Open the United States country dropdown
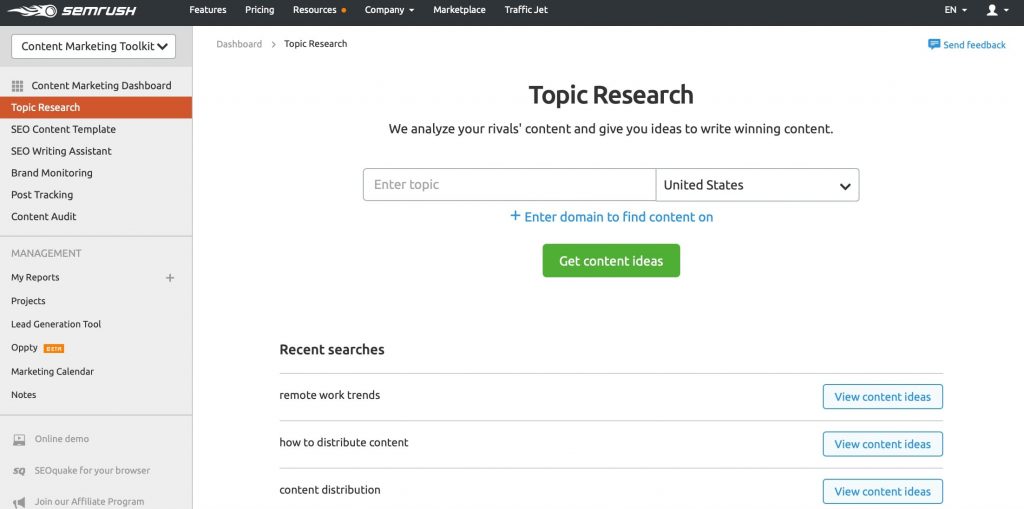1024x509 pixels. click(758, 185)
